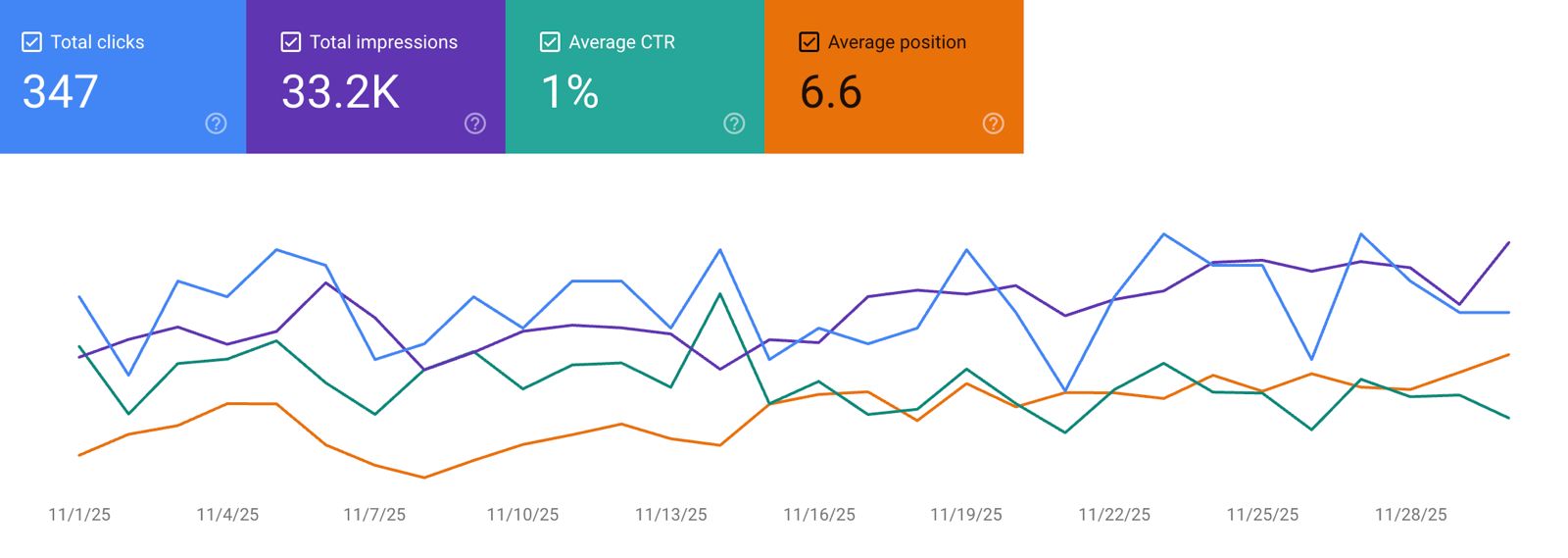Toggle the Average CTR checkbox
The width and height of the screenshot is (1568, 558).
click(x=550, y=42)
